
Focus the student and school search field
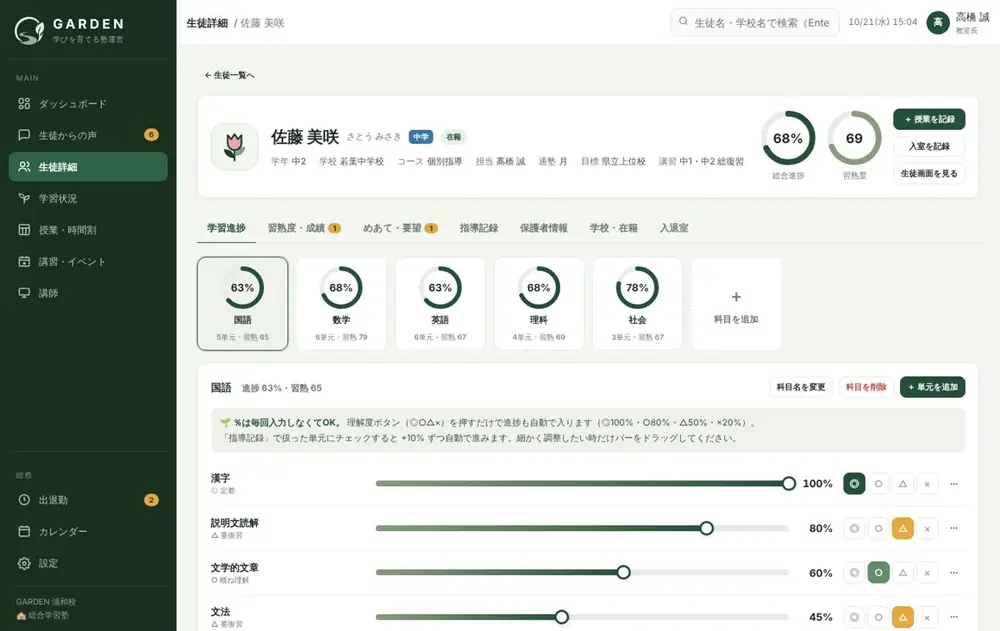tap(754, 22)
